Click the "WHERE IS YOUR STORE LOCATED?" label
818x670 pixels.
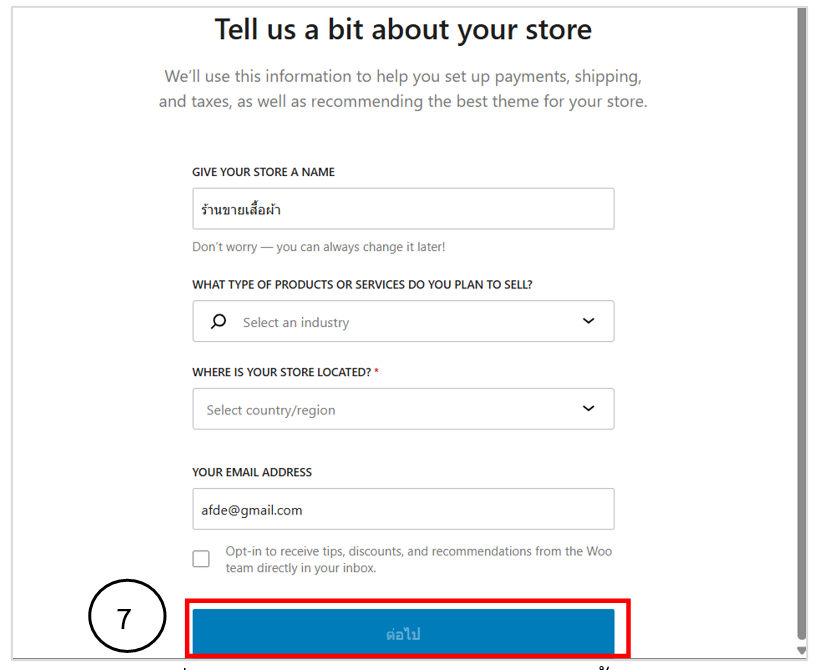pyautogui.click(x=285, y=372)
